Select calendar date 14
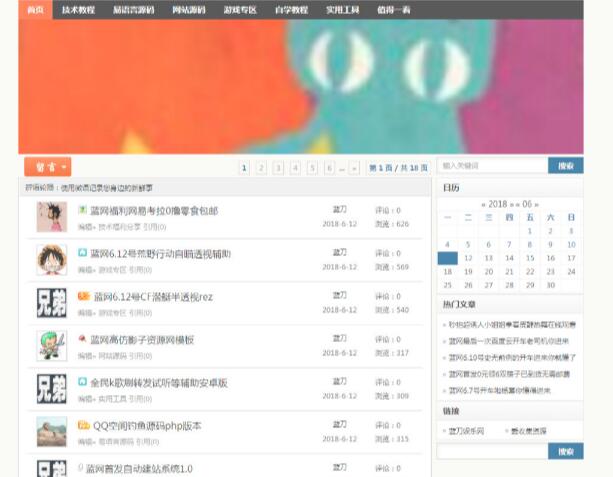 [x=509, y=258]
